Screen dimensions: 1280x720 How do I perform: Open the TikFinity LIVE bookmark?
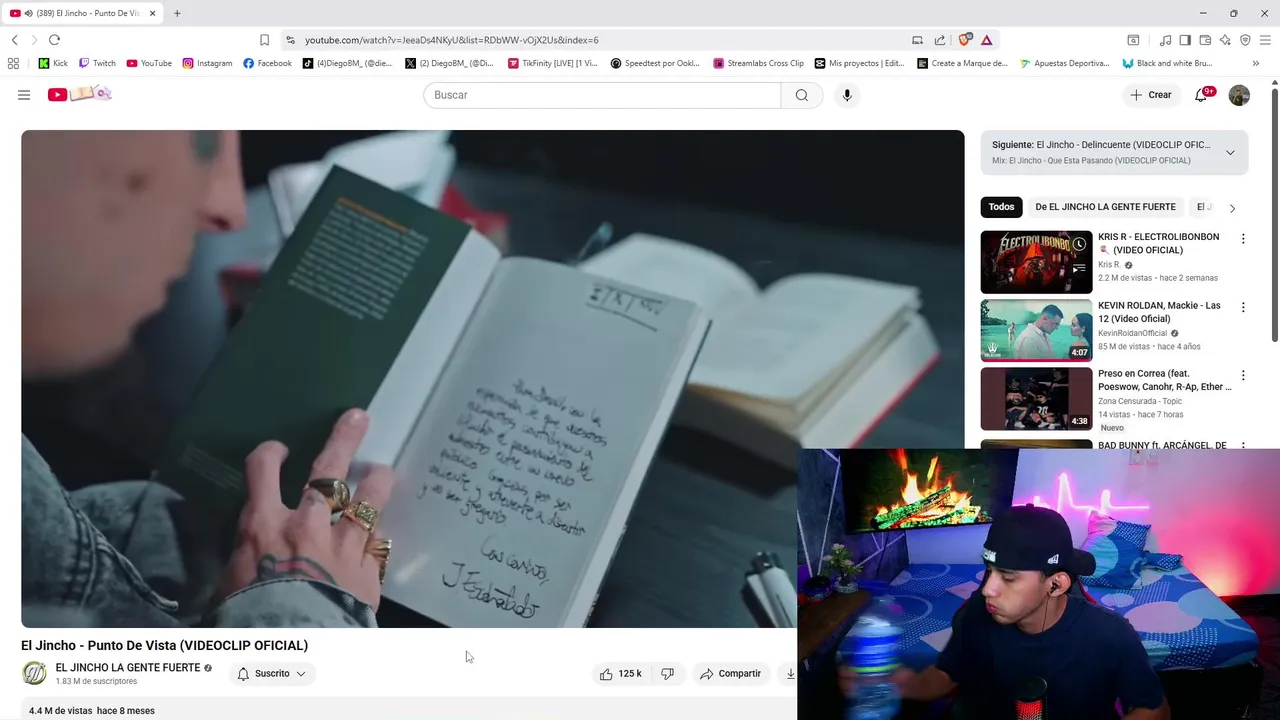click(552, 63)
